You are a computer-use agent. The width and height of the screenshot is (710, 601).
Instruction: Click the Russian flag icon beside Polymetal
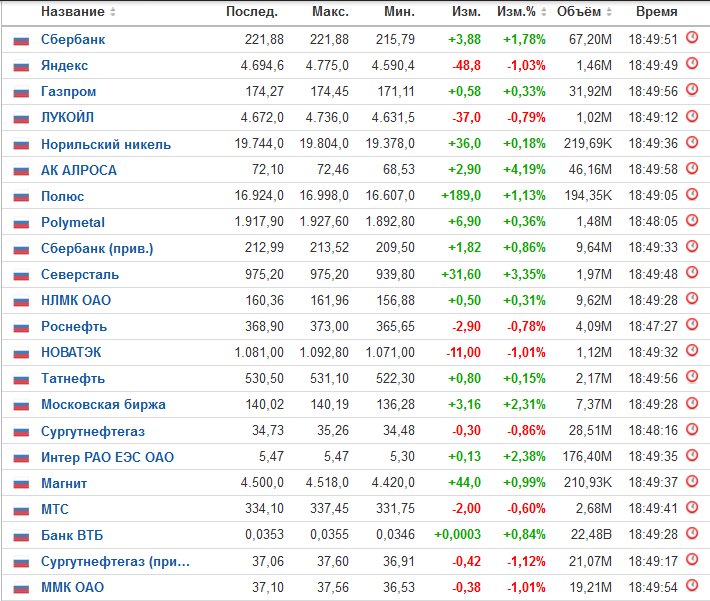pos(21,223)
